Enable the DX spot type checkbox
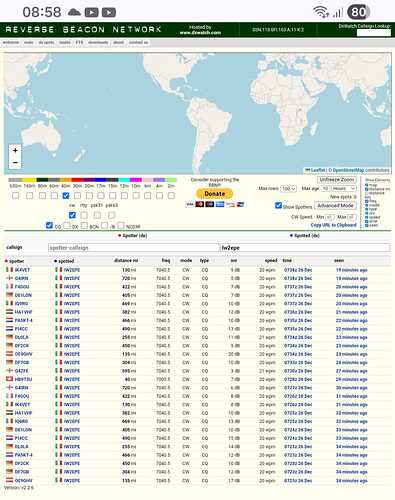This screenshot has width=395, height=500. point(67,225)
